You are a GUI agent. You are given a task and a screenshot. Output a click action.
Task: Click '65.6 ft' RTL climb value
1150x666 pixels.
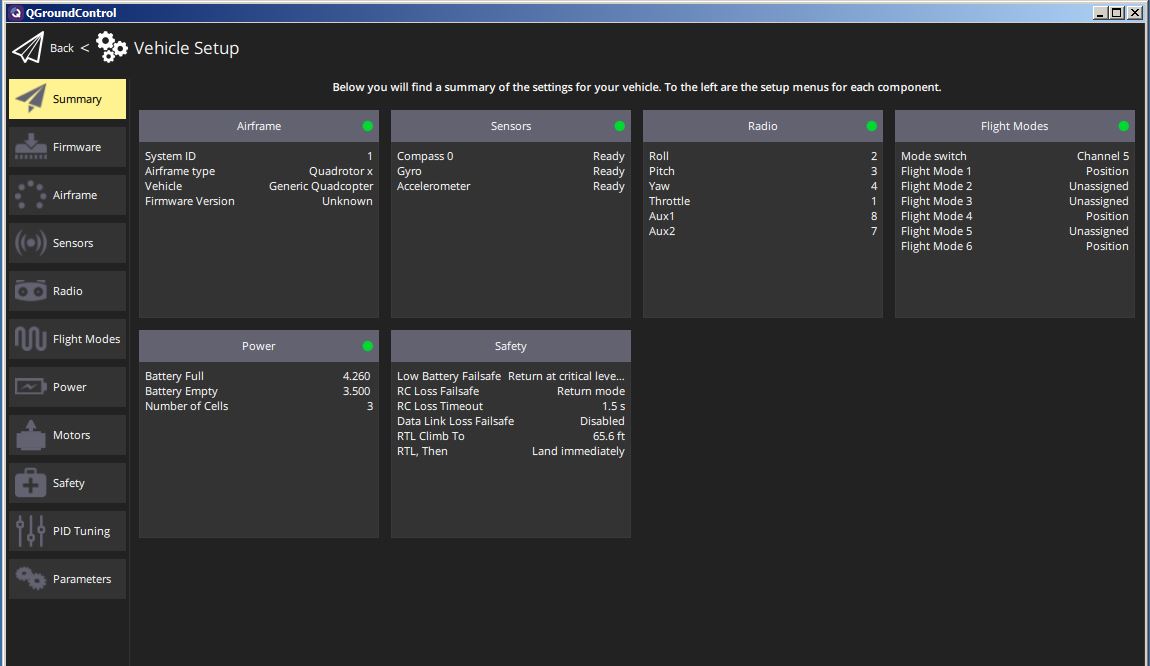609,436
